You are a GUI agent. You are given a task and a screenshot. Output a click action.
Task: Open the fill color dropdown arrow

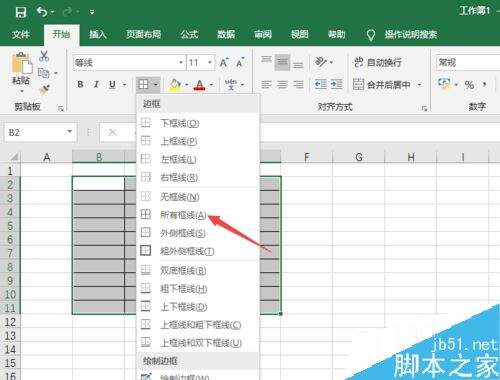pyautogui.click(x=187, y=85)
